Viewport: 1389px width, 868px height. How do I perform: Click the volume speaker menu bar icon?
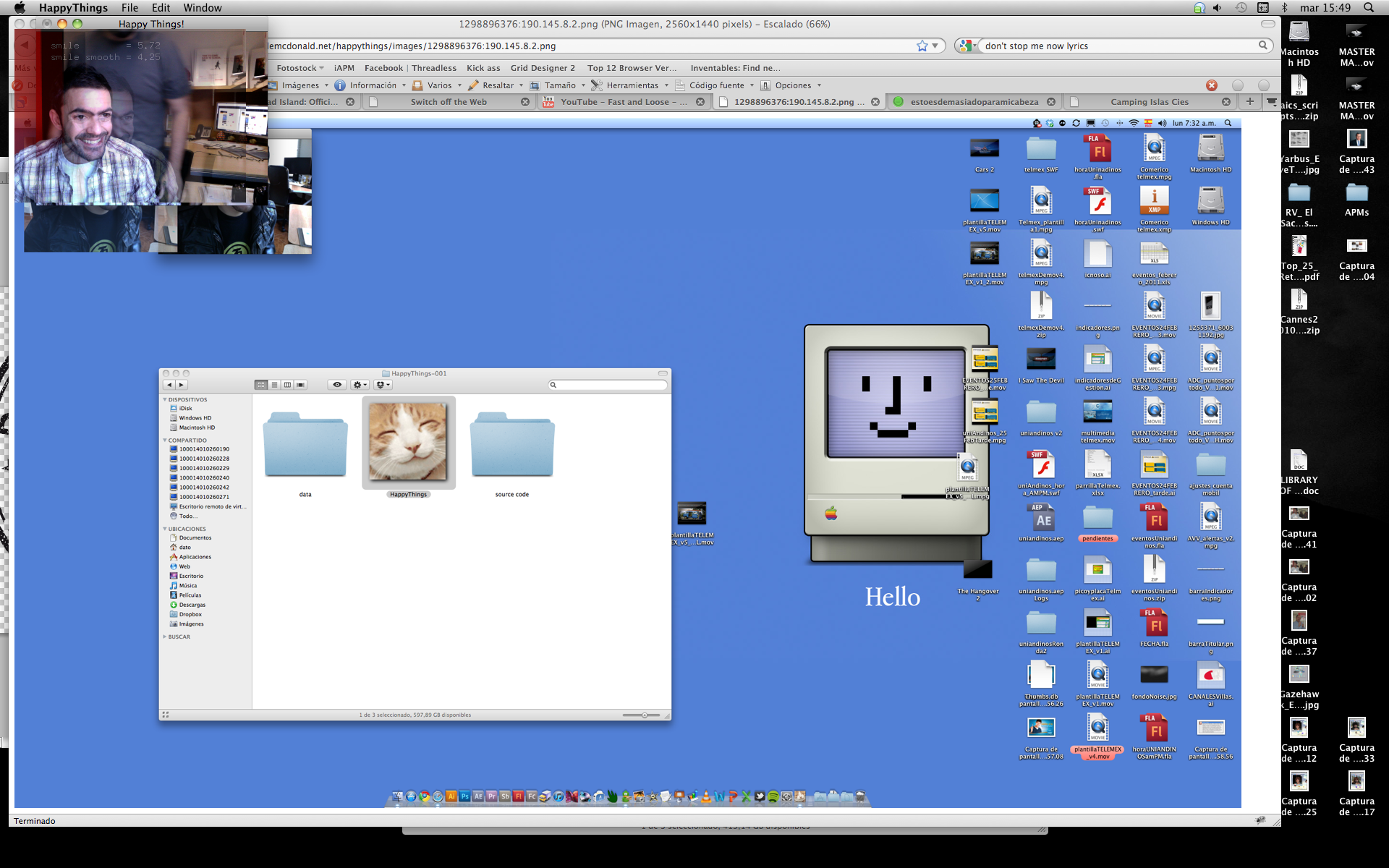(x=1217, y=8)
